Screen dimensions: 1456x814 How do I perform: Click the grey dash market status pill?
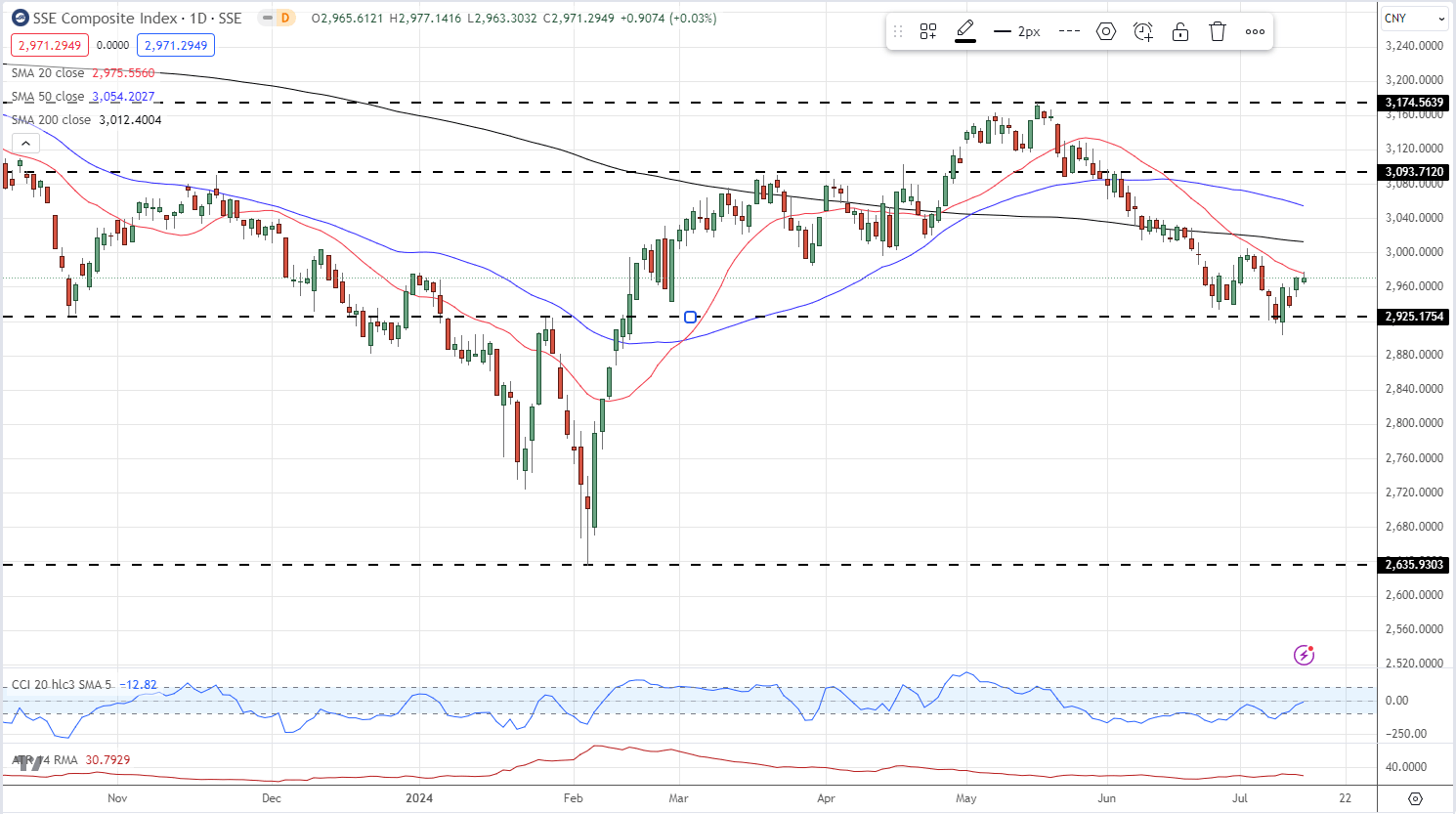(x=267, y=18)
